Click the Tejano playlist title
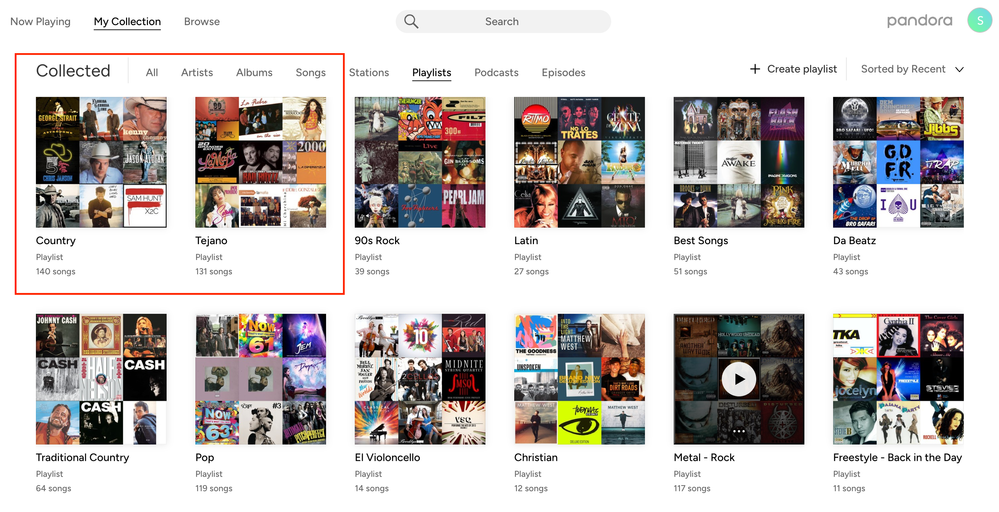999x512 pixels. pos(211,241)
